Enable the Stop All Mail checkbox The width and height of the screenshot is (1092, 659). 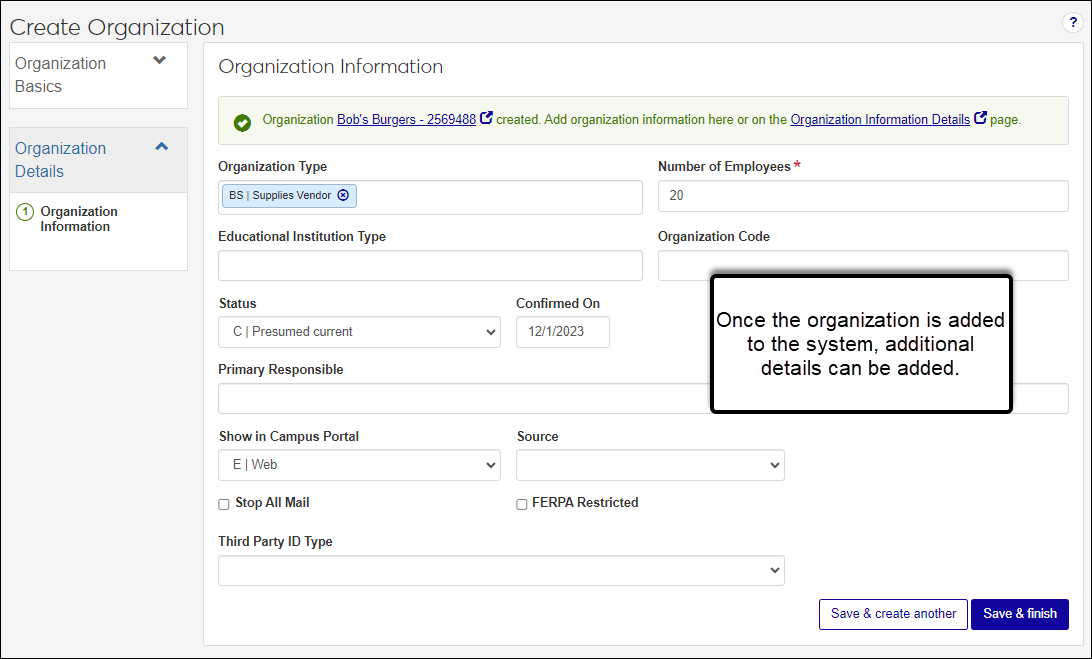(224, 504)
